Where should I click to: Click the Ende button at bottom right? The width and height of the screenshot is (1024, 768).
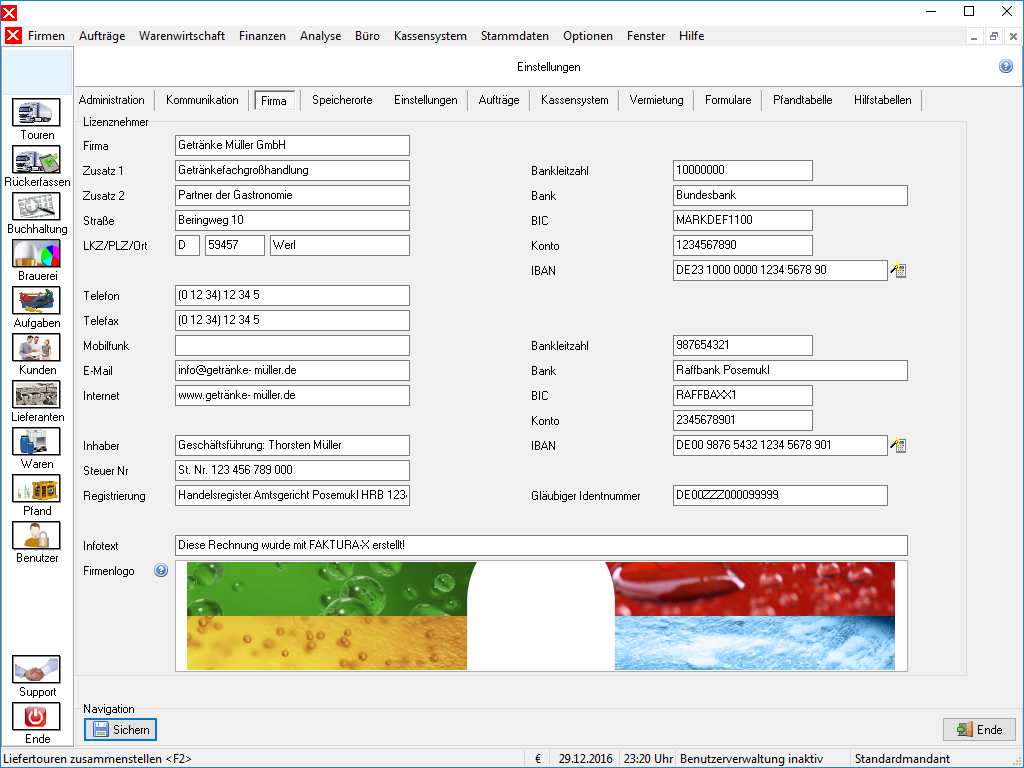click(979, 729)
